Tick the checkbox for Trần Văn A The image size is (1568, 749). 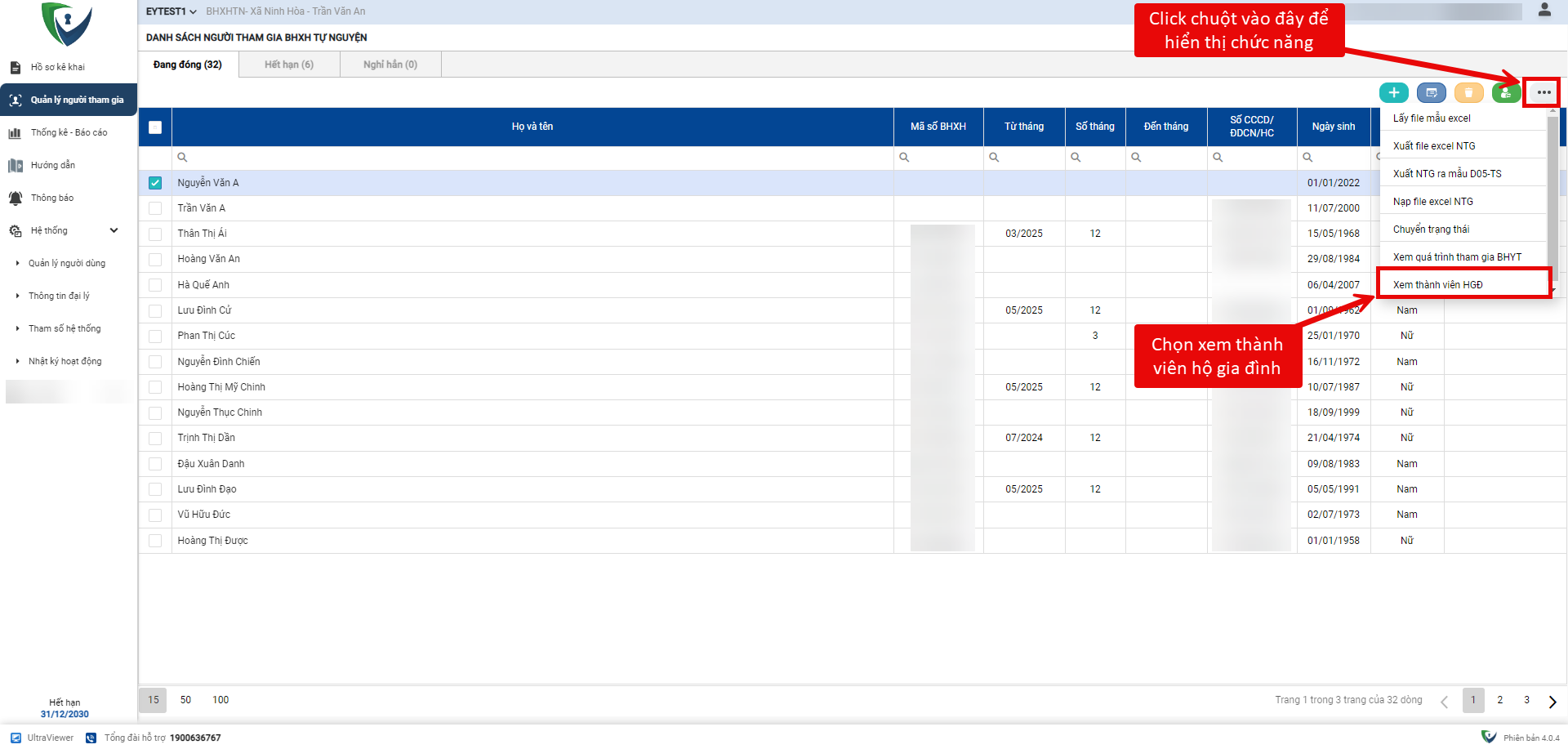pos(155,208)
